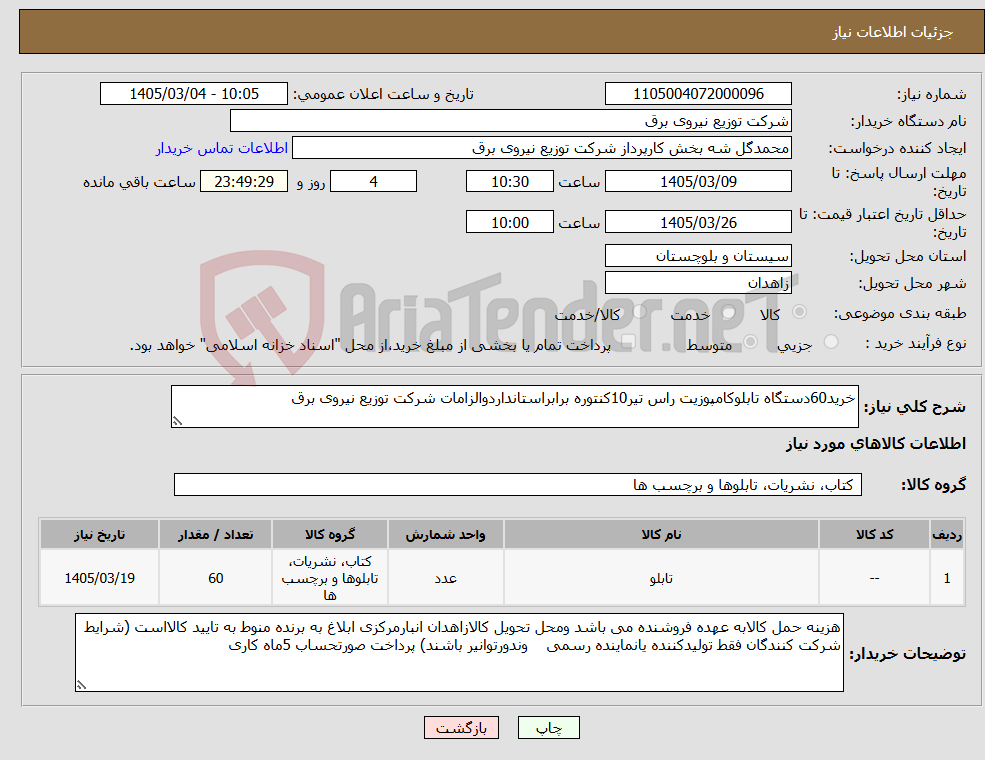Click the row number cell 1

947,578
